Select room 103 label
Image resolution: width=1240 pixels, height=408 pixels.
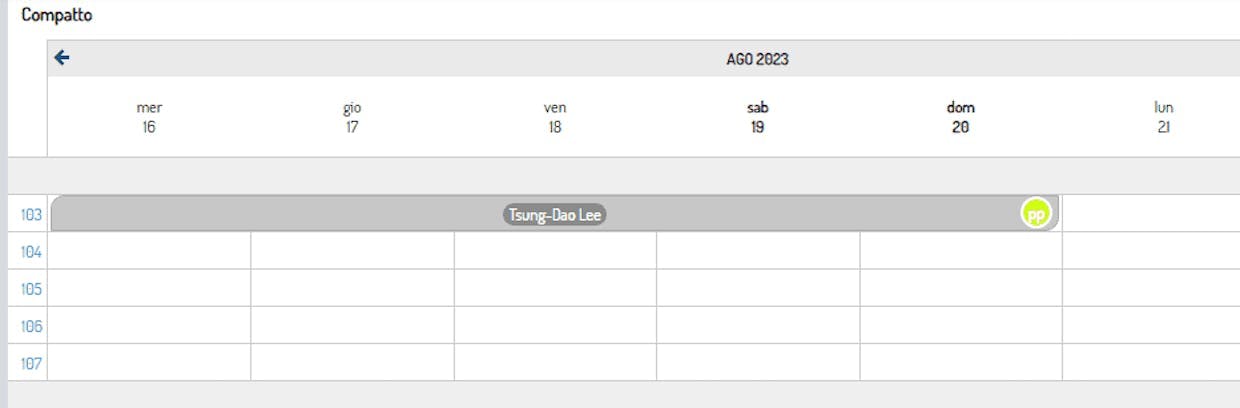pyautogui.click(x=31, y=214)
